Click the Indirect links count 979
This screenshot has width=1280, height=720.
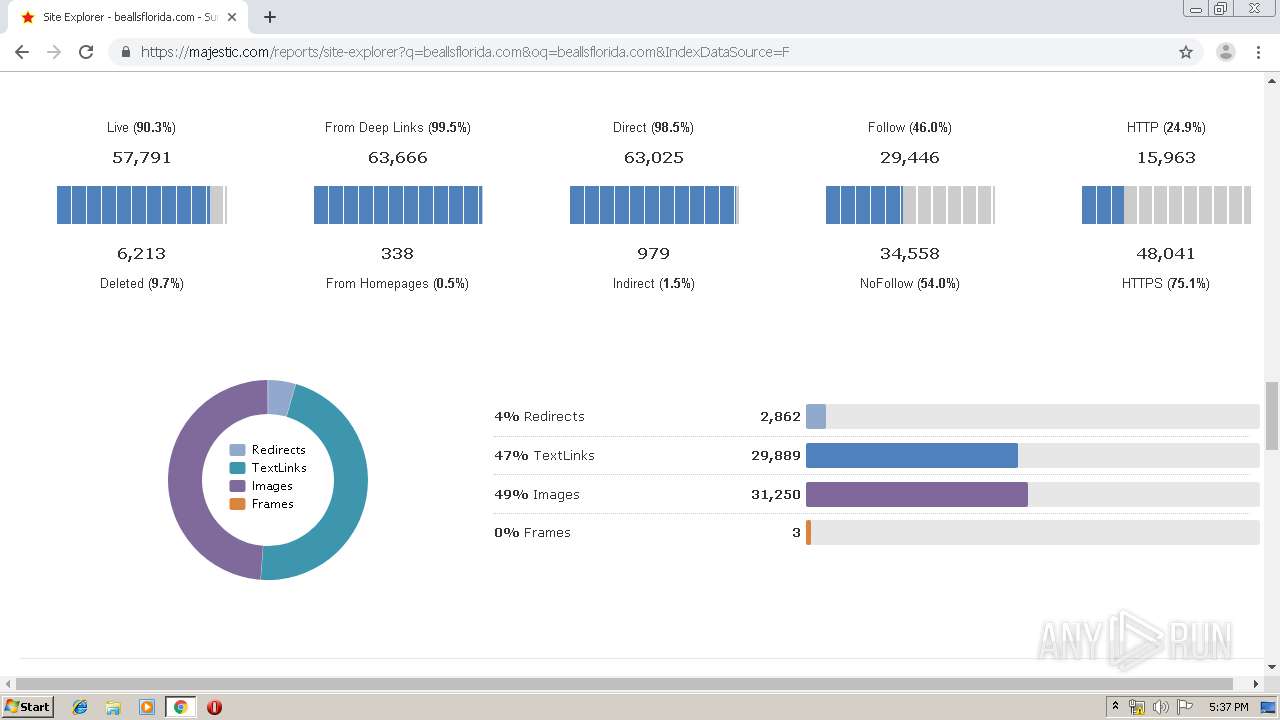tap(654, 253)
